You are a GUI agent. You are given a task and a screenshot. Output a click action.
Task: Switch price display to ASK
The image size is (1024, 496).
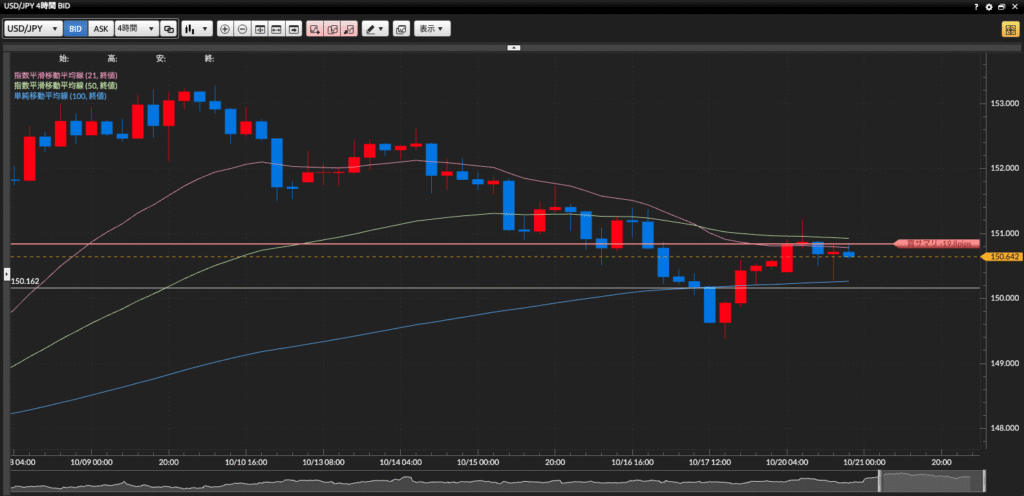point(100,29)
